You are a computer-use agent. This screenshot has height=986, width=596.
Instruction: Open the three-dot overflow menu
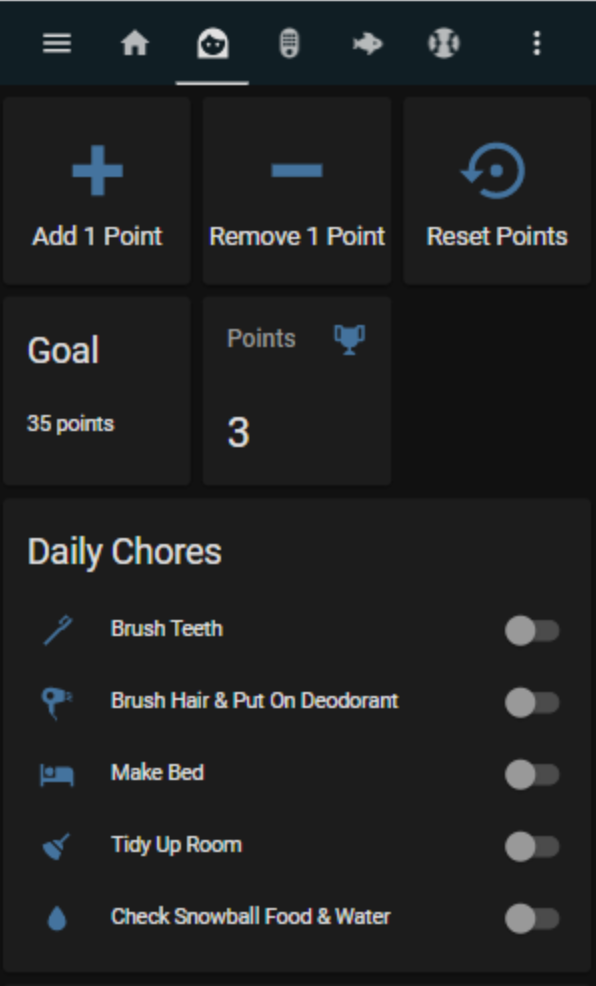point(539,43)
